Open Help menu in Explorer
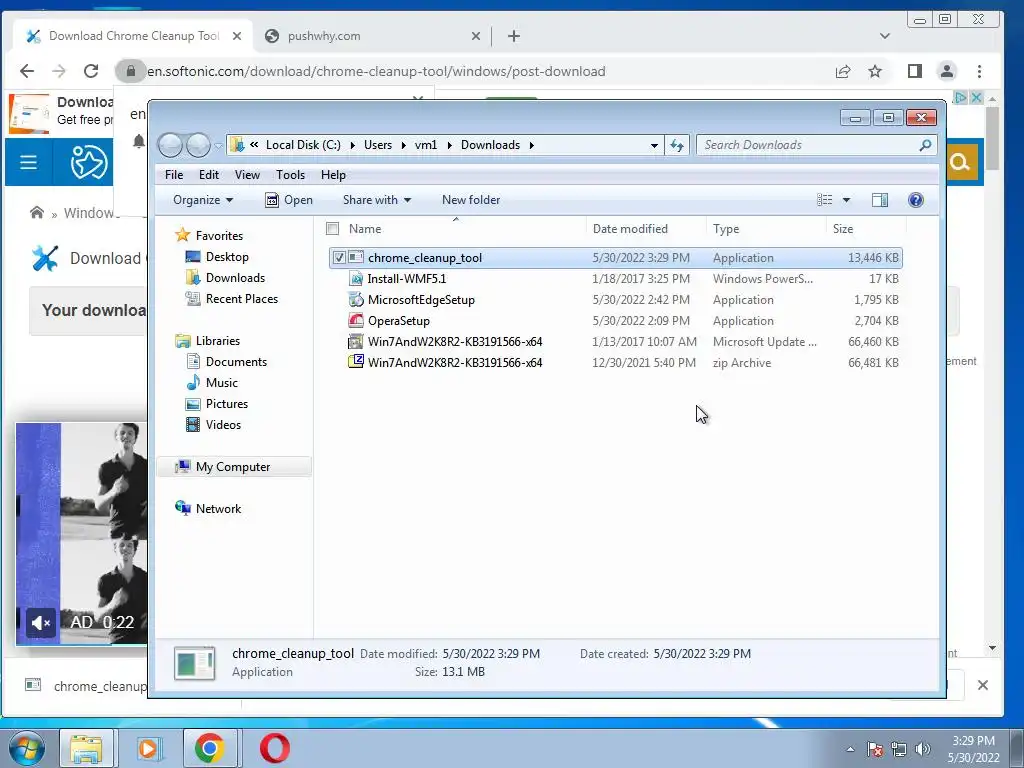 pyautogui.click(x=333, y=175)
